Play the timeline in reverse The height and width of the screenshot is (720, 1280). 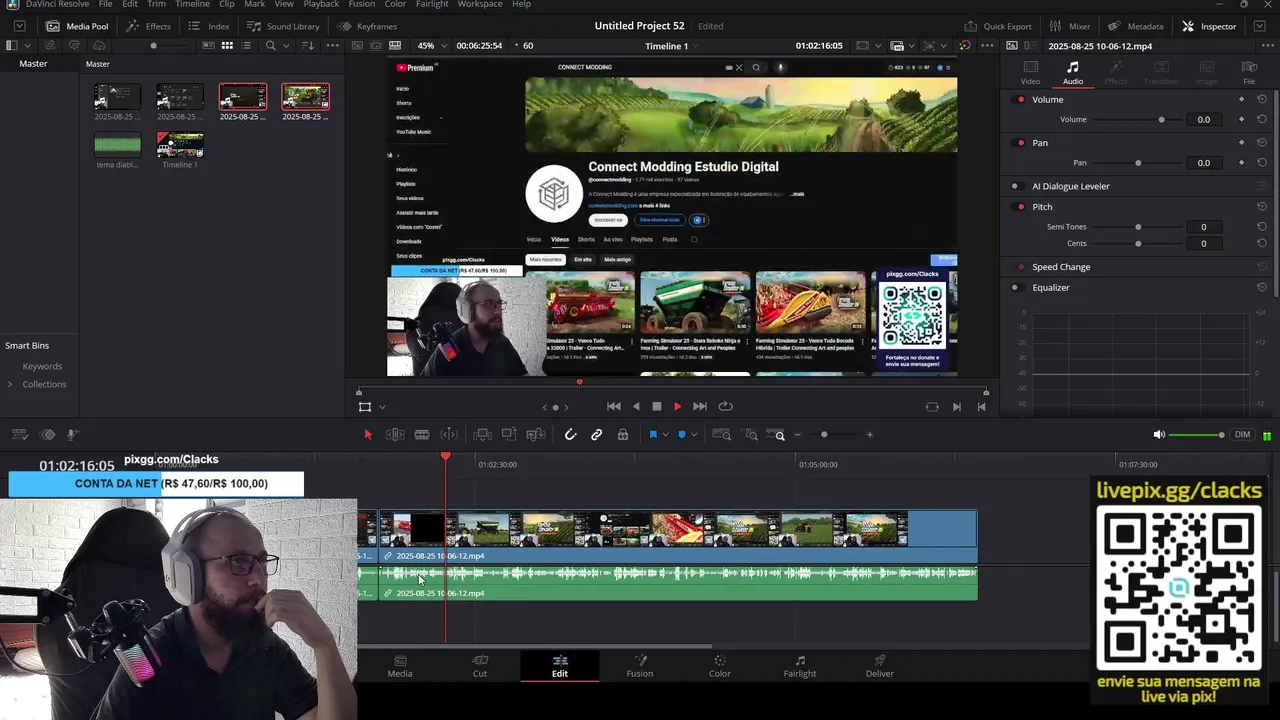click(636, 406)
